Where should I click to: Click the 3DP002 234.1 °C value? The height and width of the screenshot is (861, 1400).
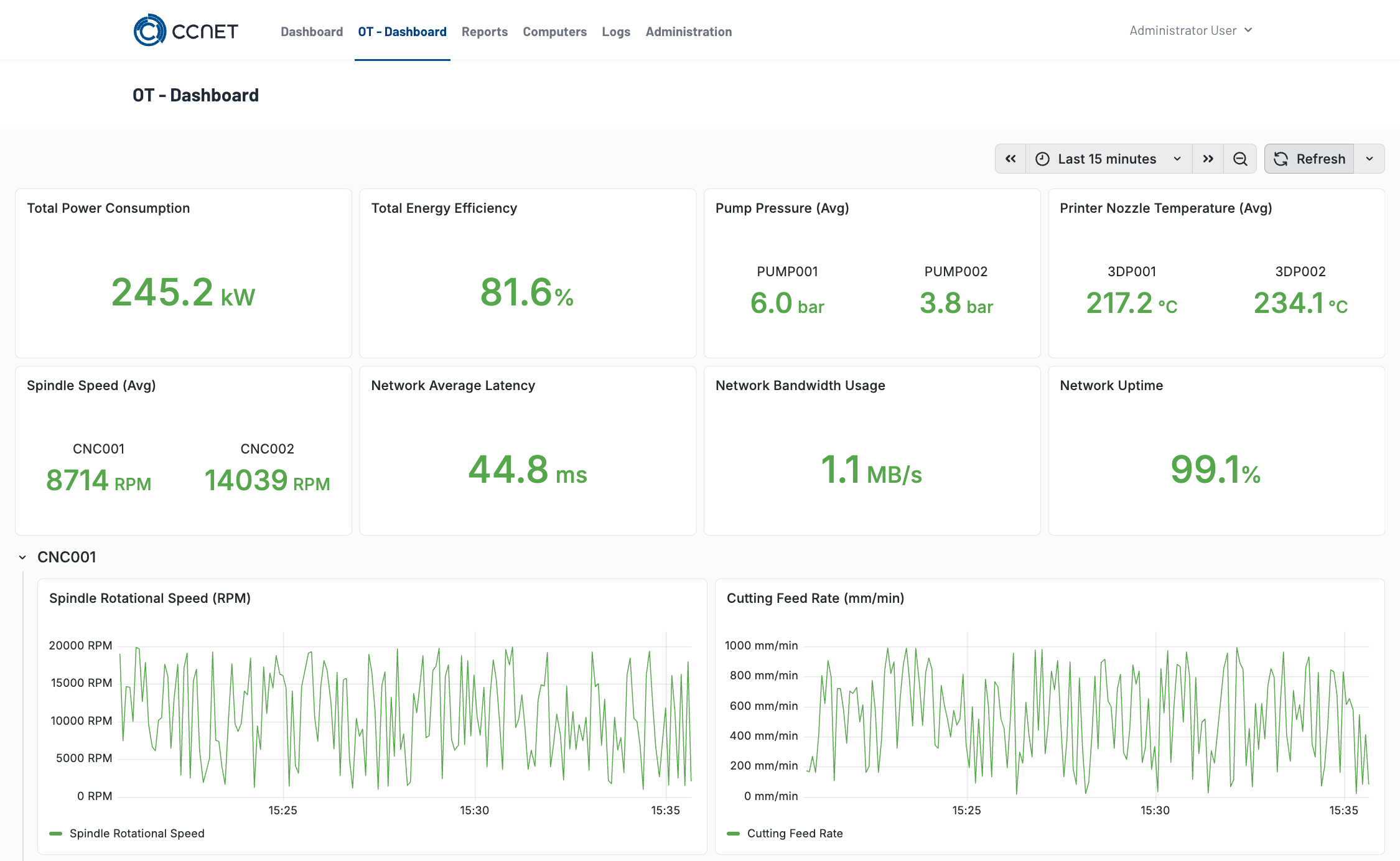click(1300, 304)
